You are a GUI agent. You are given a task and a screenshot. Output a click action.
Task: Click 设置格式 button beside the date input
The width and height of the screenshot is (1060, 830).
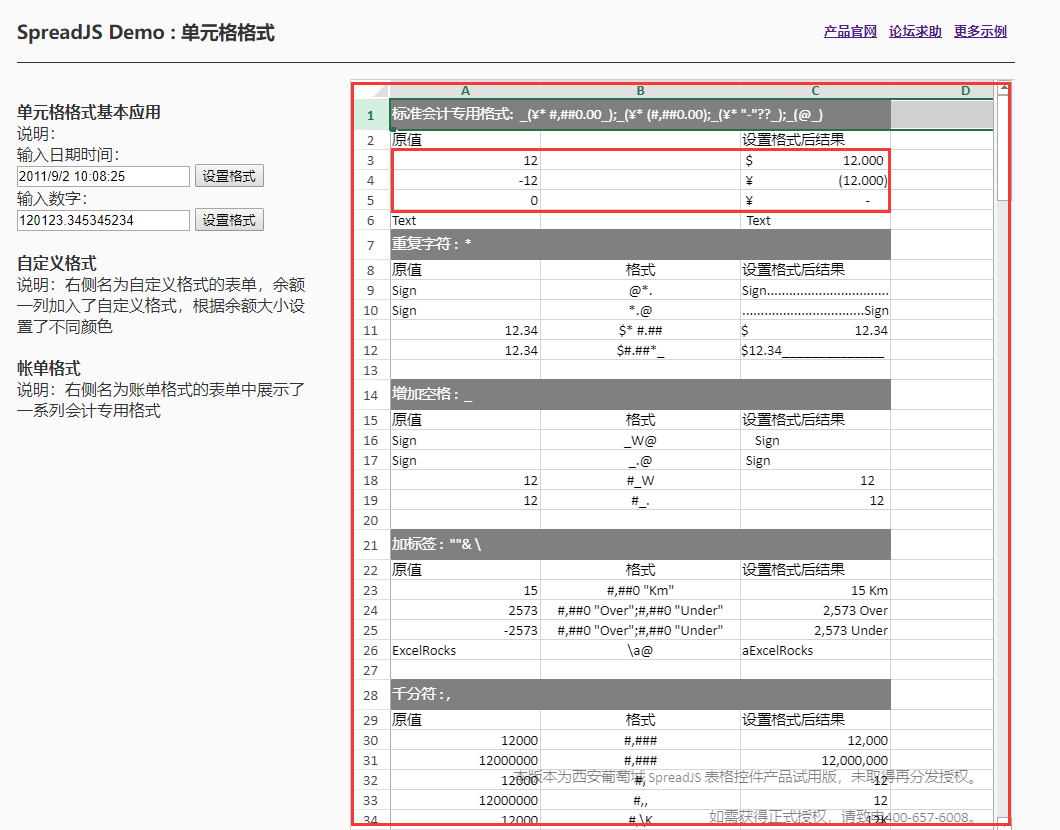pyautogui.click(x=229, y=176)
